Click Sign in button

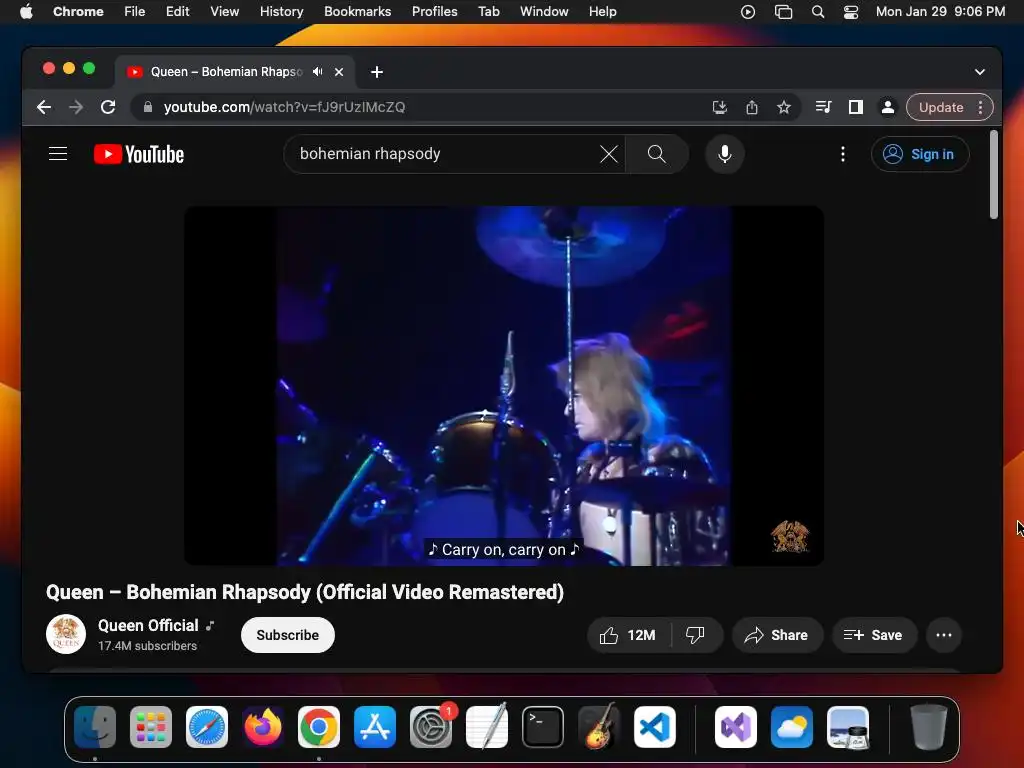pos(920,154)
